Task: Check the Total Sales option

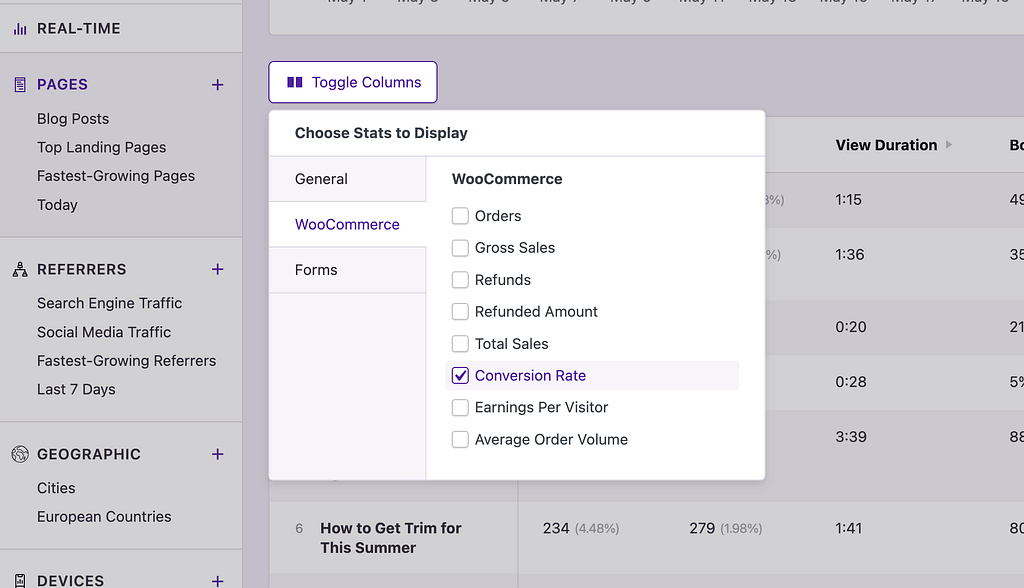Action: point(460,343)
